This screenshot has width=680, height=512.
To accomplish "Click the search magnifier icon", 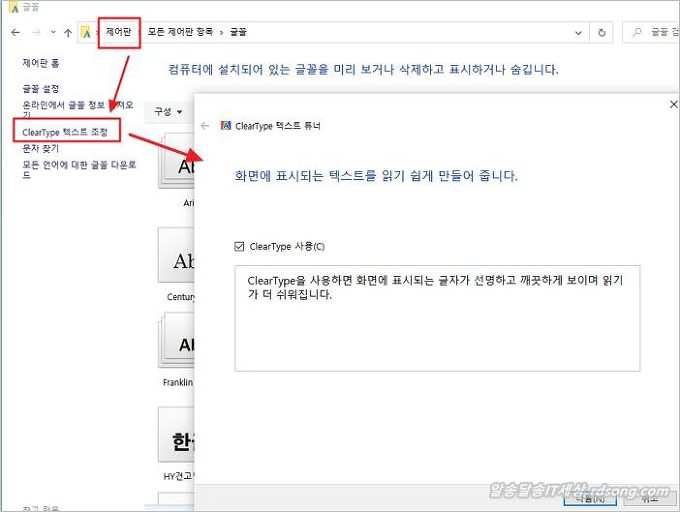I will tap(637, 33).
